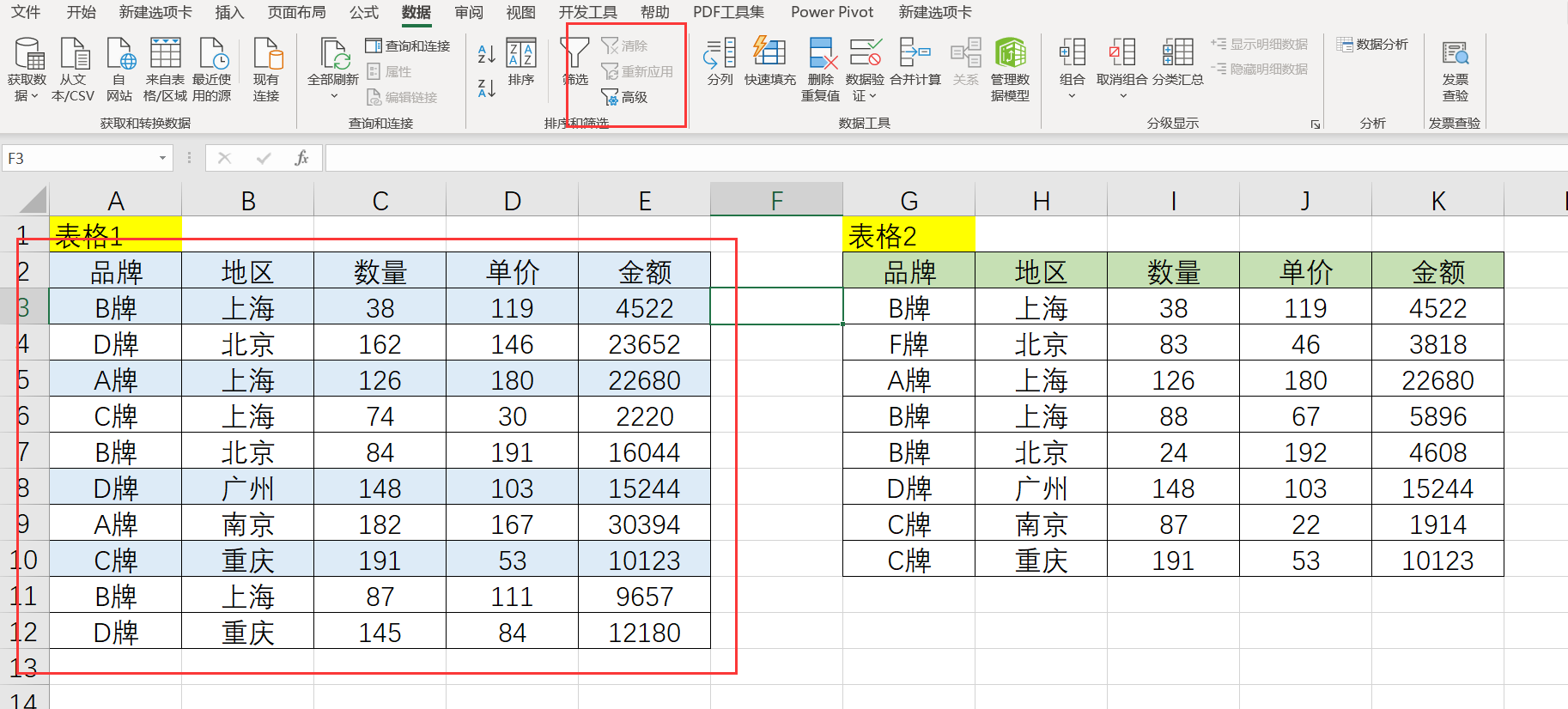
Task: Open Queries & Connections (查询和连接)
Action: 407,45
